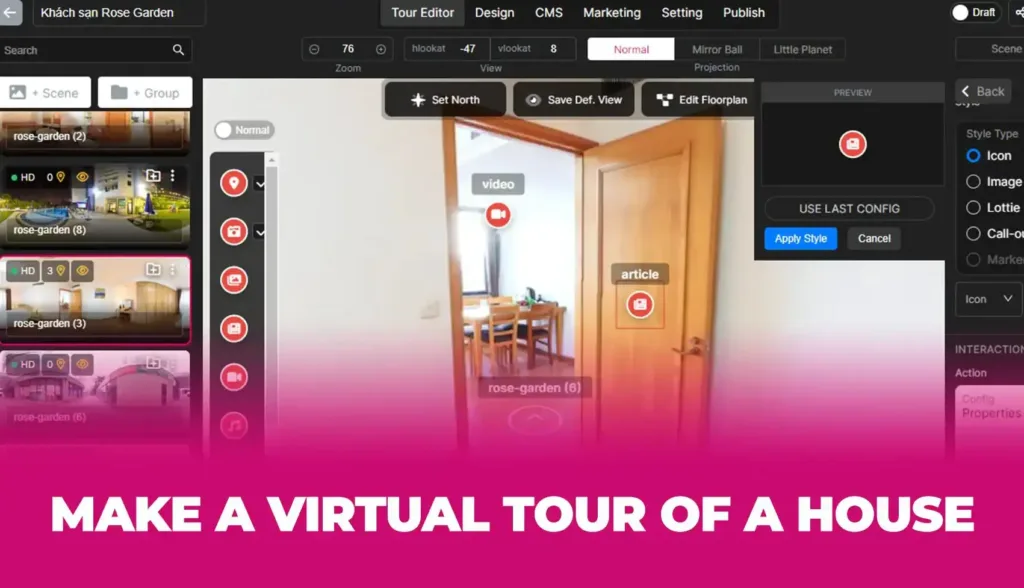Viewport: 1024px width, 588px height.
Task: Open the Icon dropdown in style panel
Action: pyautogui.click(x=987, y=299)
